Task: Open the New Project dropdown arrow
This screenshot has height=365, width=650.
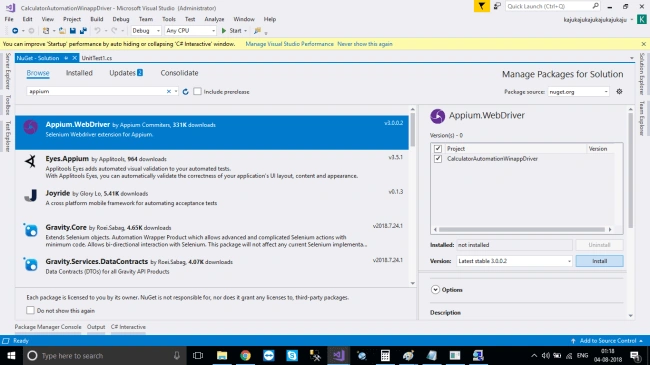Action: coord(53,31)
